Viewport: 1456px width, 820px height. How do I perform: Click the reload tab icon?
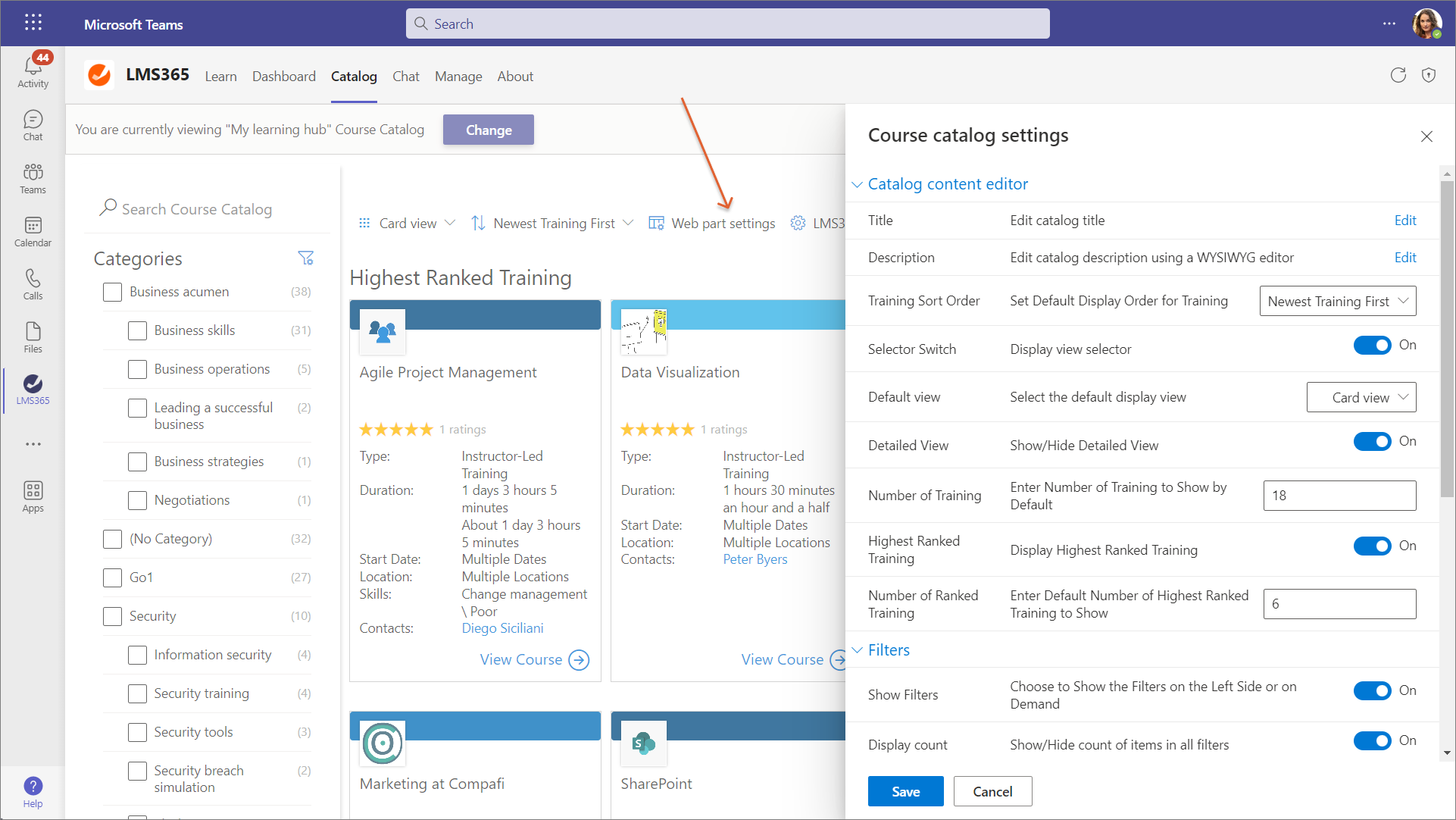[x=1398, y=75]
